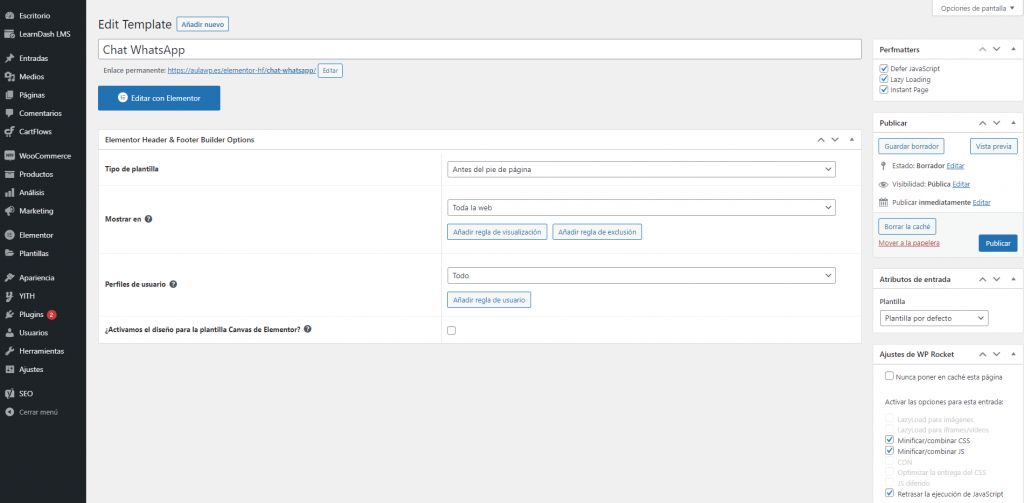Click the CartFlows icon
Image resolution: width=1024 pixels, height=503 pixels.
pyautogui.click(x=9, y=131)
